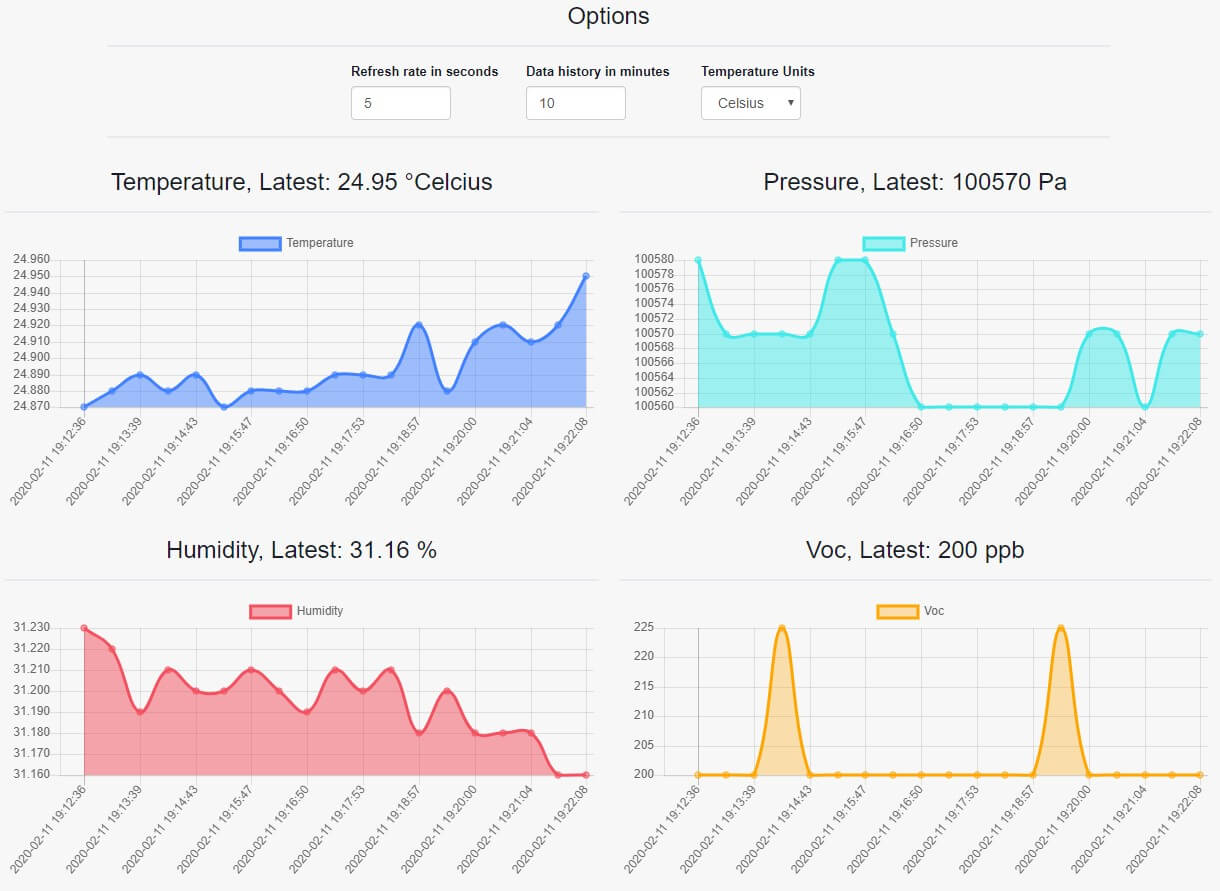The image size is (1220, 891).
Task: Click the red Humidity legend swatch
Action: coord(270,611)
